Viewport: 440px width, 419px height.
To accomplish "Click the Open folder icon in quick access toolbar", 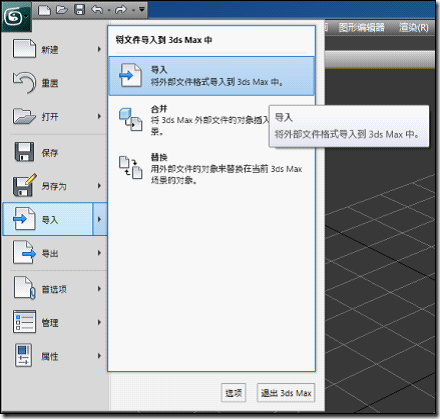I will [x=62, y=10].
